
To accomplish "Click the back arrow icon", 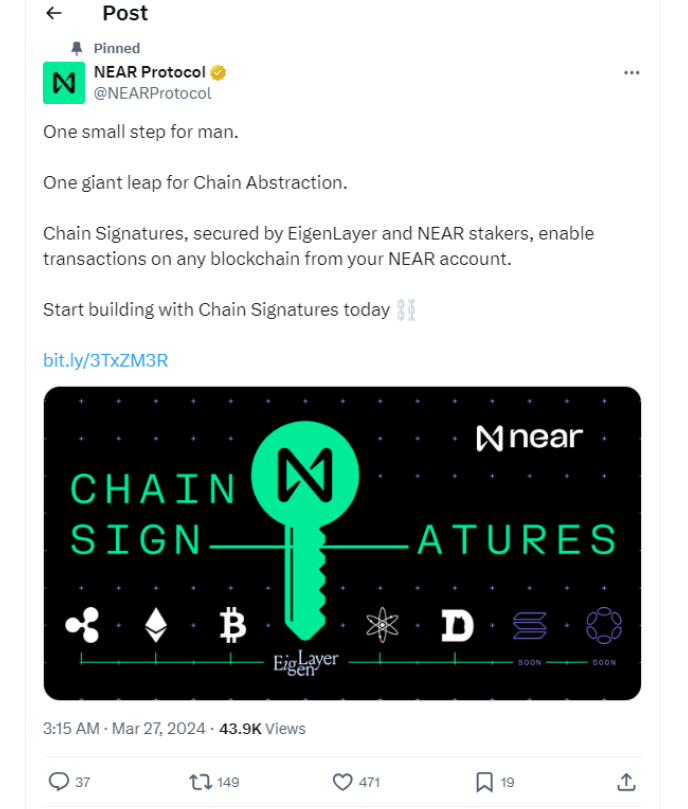I will pyautogui.click(x=54, y=13).
